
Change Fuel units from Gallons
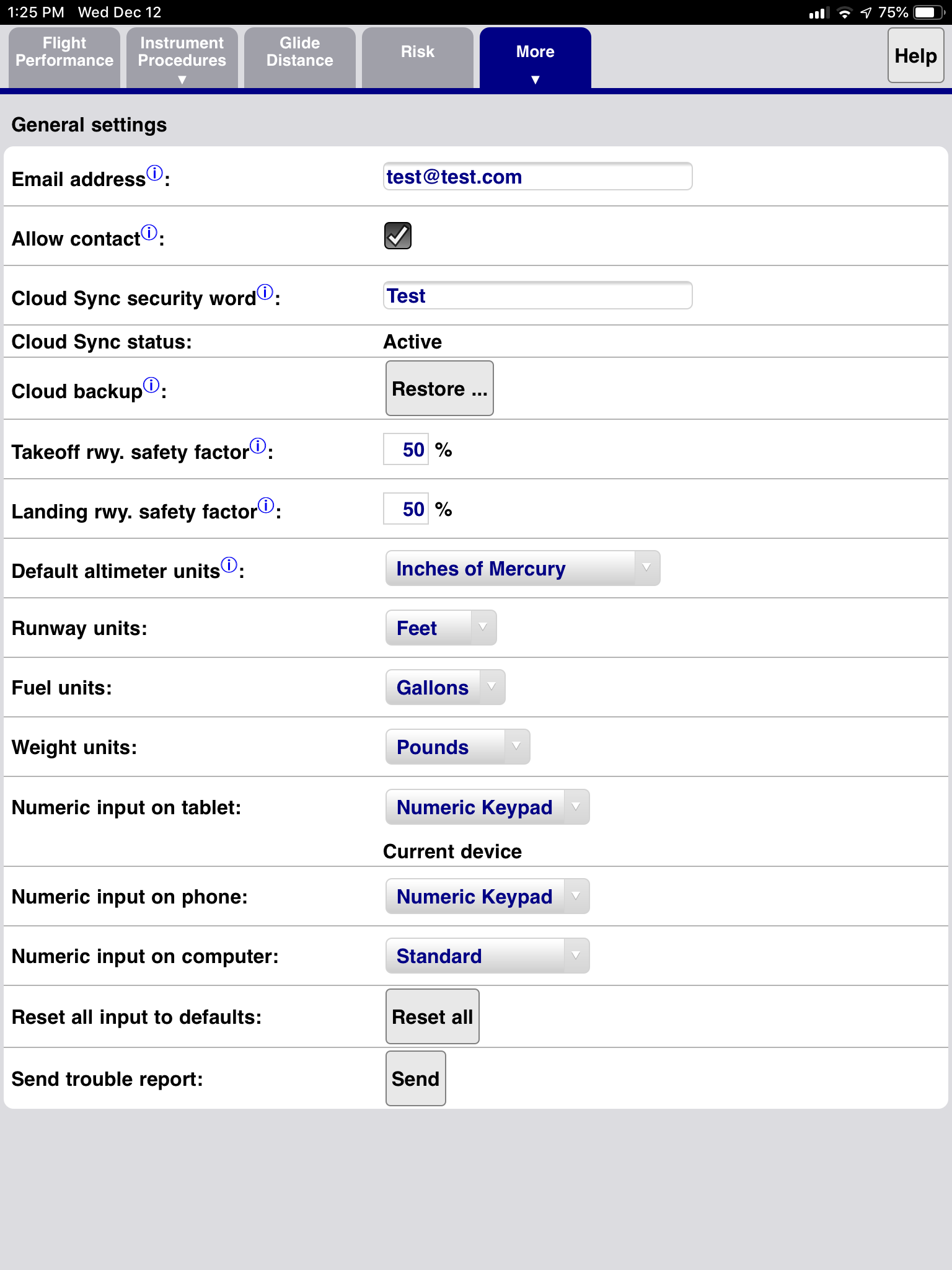445,688
